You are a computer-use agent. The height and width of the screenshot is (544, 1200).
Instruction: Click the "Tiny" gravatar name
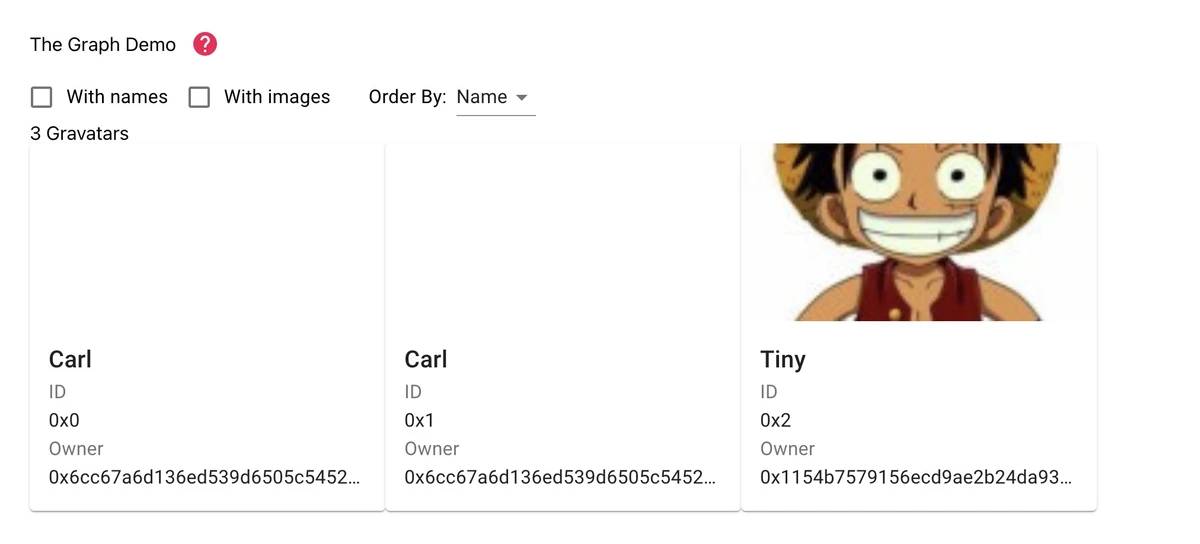[783, 360]
